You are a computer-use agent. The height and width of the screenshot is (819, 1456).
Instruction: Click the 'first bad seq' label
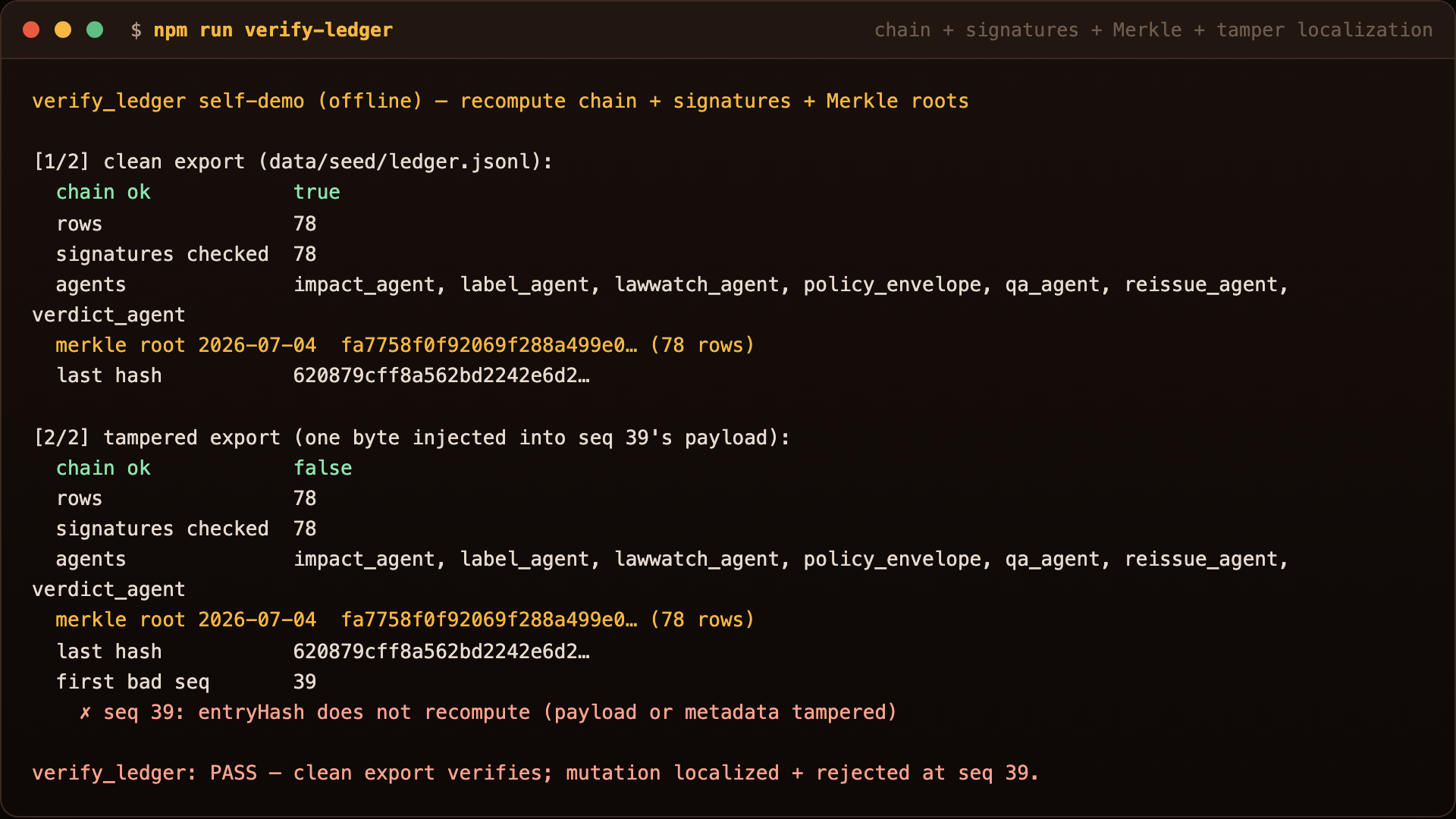[133, 682]
